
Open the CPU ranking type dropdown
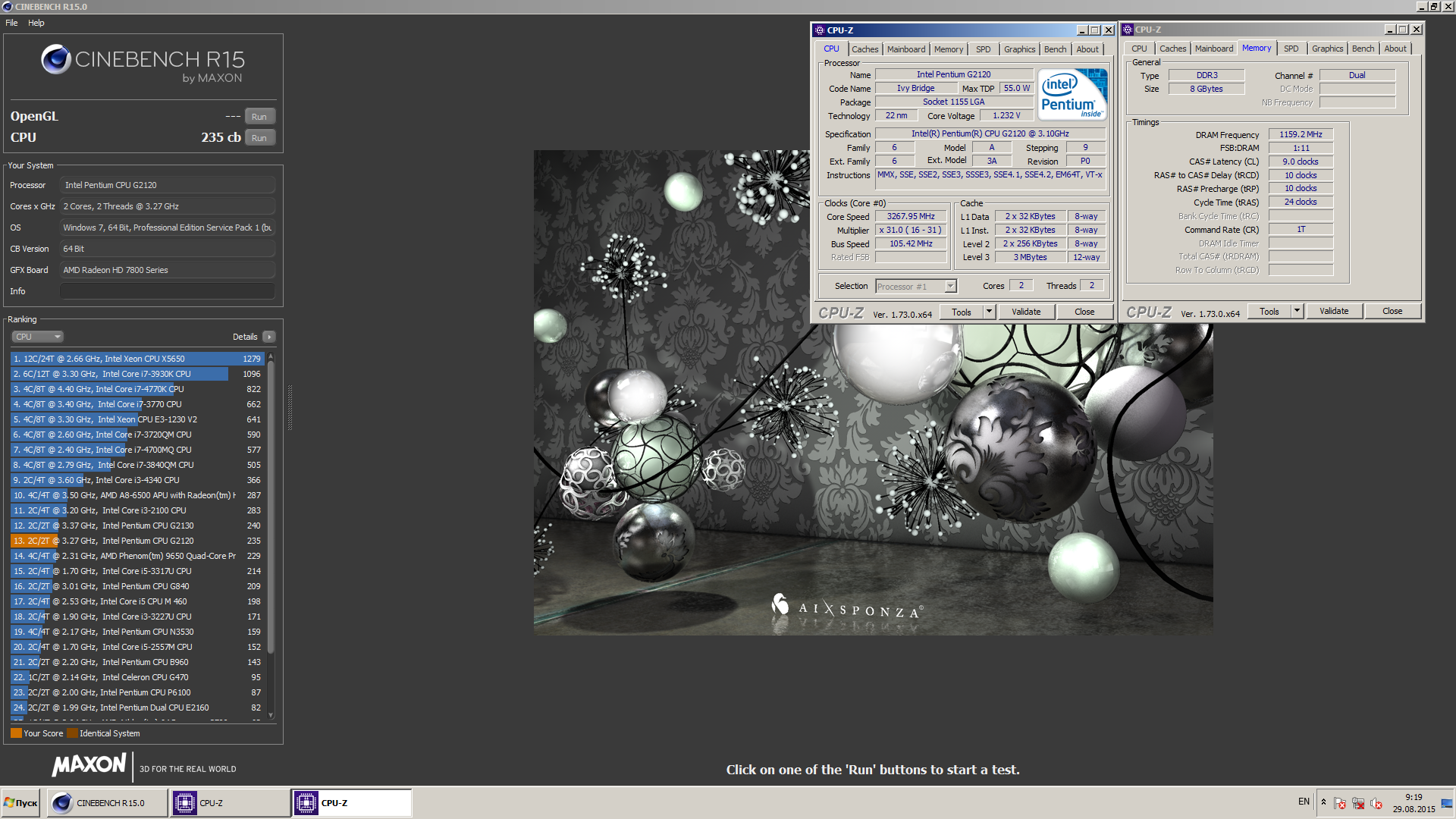[36, 337]
